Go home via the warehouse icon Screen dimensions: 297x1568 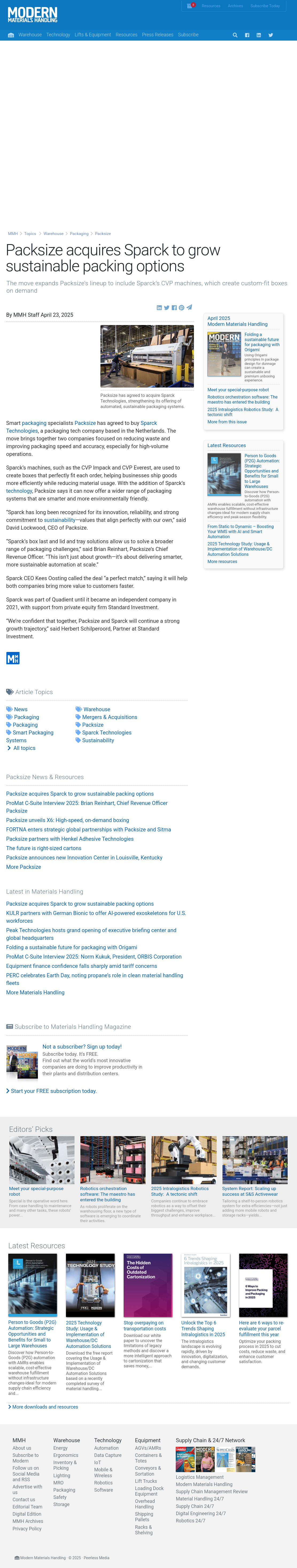point(11,35)
